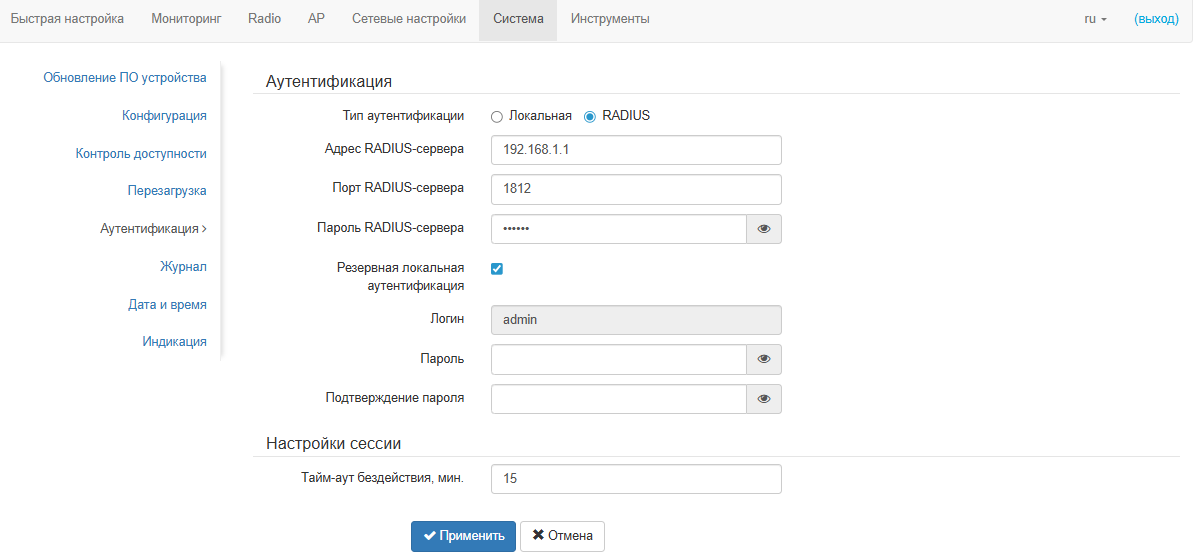Show the RADIUS server password with the eye icon
The height and width of the screenshot is (558, 1193).
coord(764,229)
